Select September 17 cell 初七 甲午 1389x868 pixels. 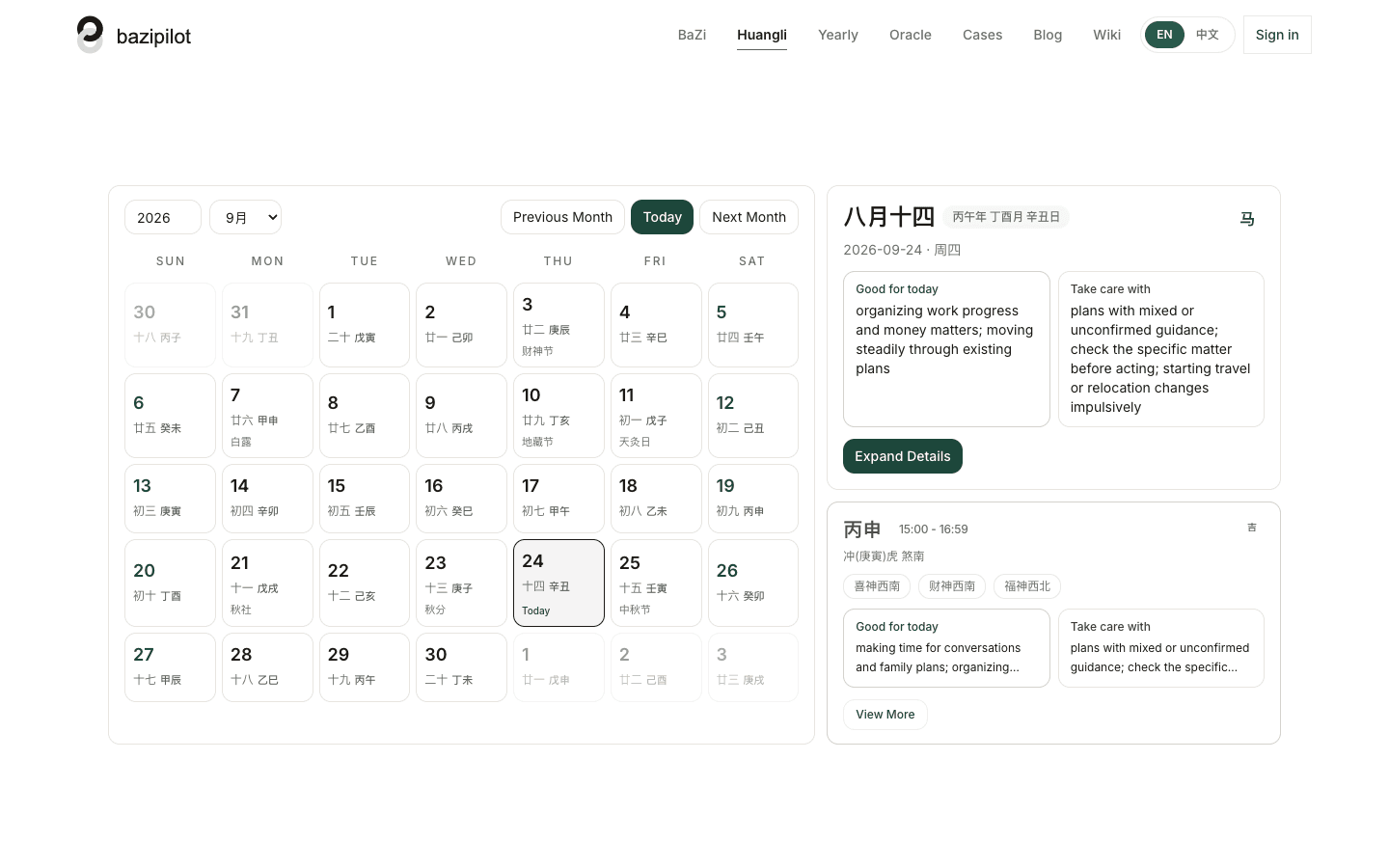(x=558, y=499)
